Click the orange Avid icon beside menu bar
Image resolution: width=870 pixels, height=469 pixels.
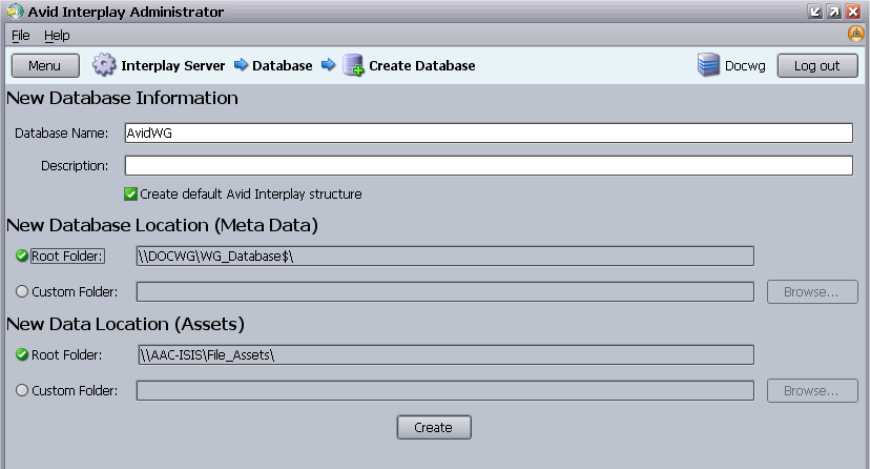[x=856, y=34]
